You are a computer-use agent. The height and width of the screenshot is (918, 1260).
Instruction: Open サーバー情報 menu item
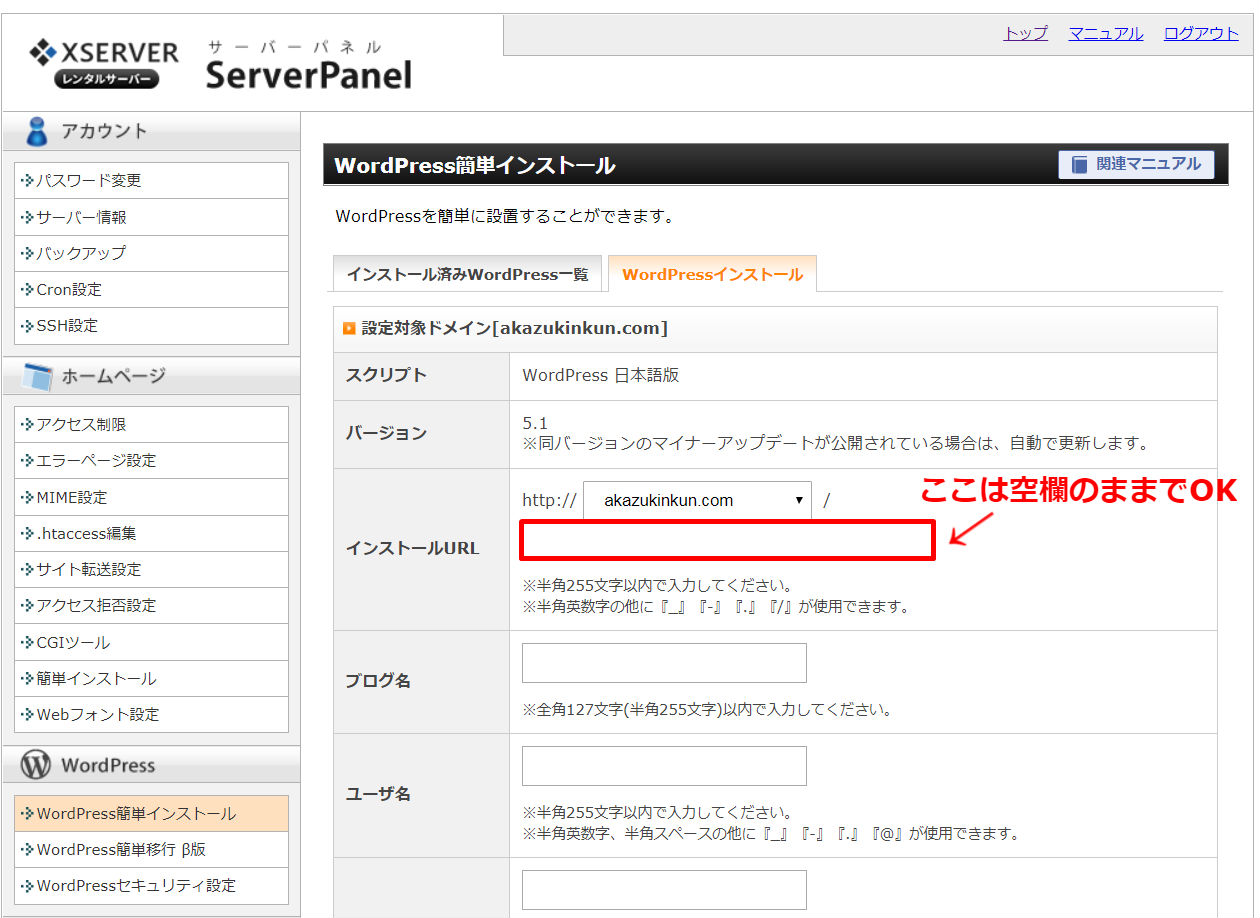[151, 217]
